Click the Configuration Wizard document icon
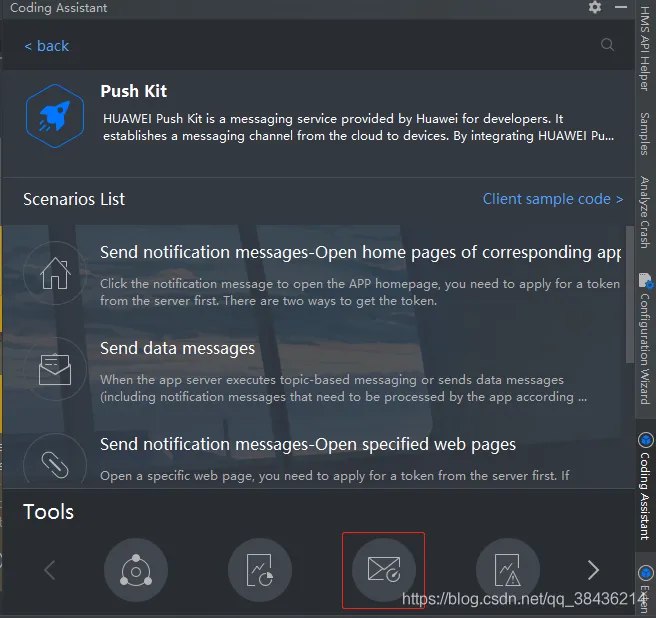 coord(646,281)
